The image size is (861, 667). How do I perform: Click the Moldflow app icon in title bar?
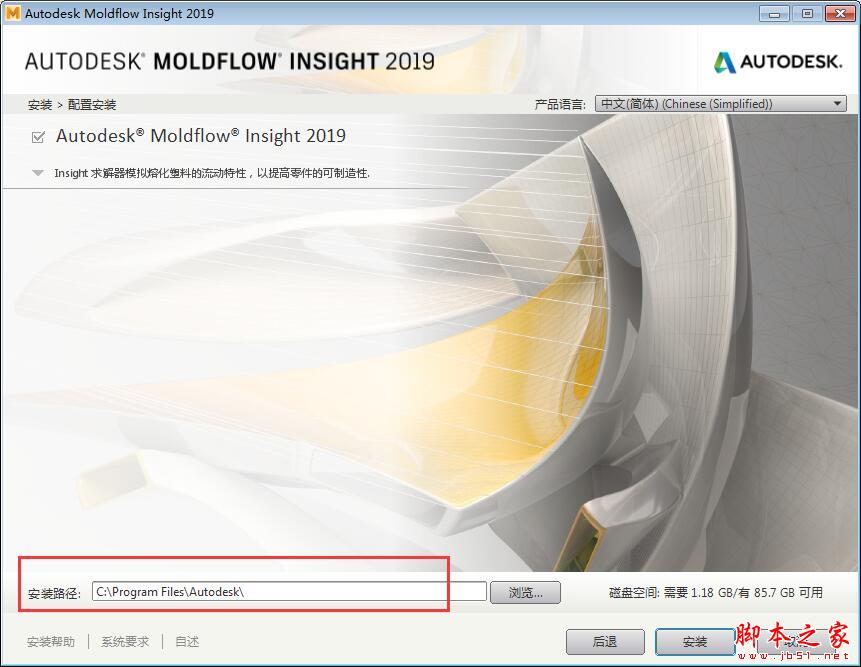(x=12, y=13)
